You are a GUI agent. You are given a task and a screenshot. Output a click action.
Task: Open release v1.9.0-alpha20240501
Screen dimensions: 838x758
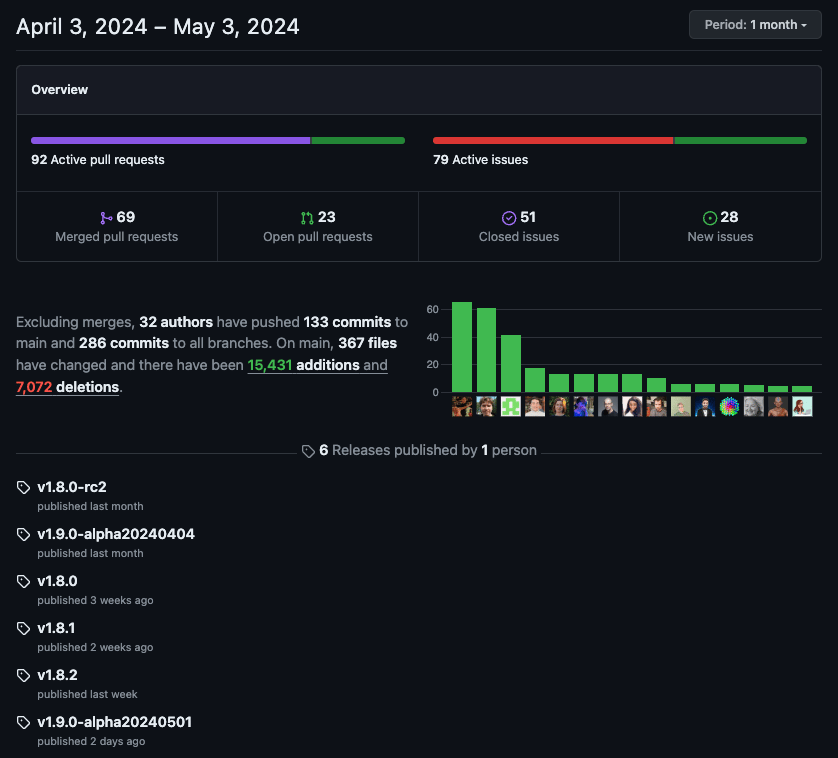[x=114, y=722]
